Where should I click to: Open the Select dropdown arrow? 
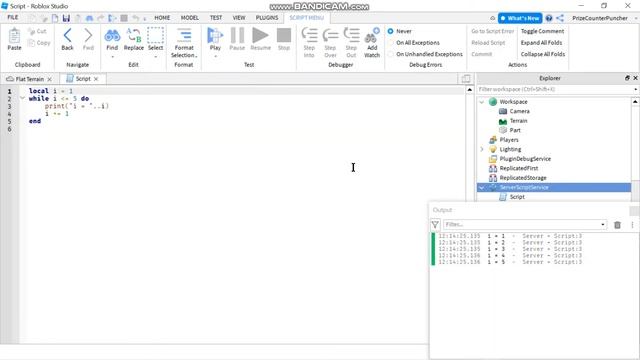[156, 57]
